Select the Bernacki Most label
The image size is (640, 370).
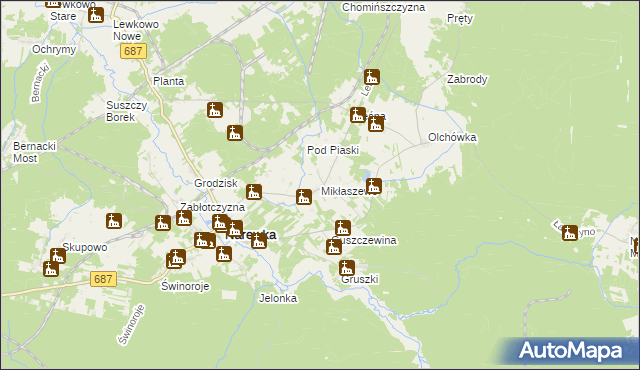click(34, 152)
